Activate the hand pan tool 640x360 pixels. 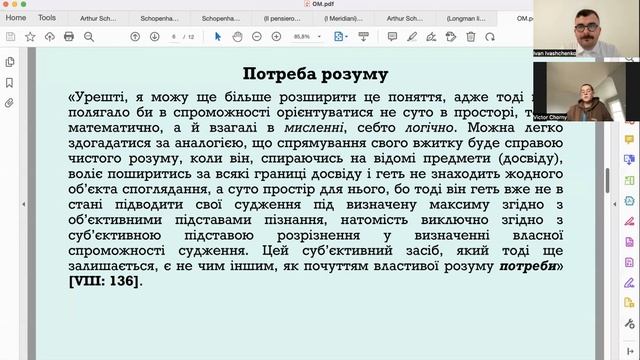point(237,37)
